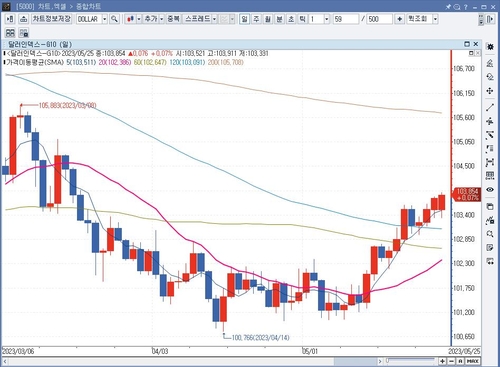The width and height of the screenshot is (500, 367).
Task: Click the current price tag 103,854
Action: tap(467, 194)
